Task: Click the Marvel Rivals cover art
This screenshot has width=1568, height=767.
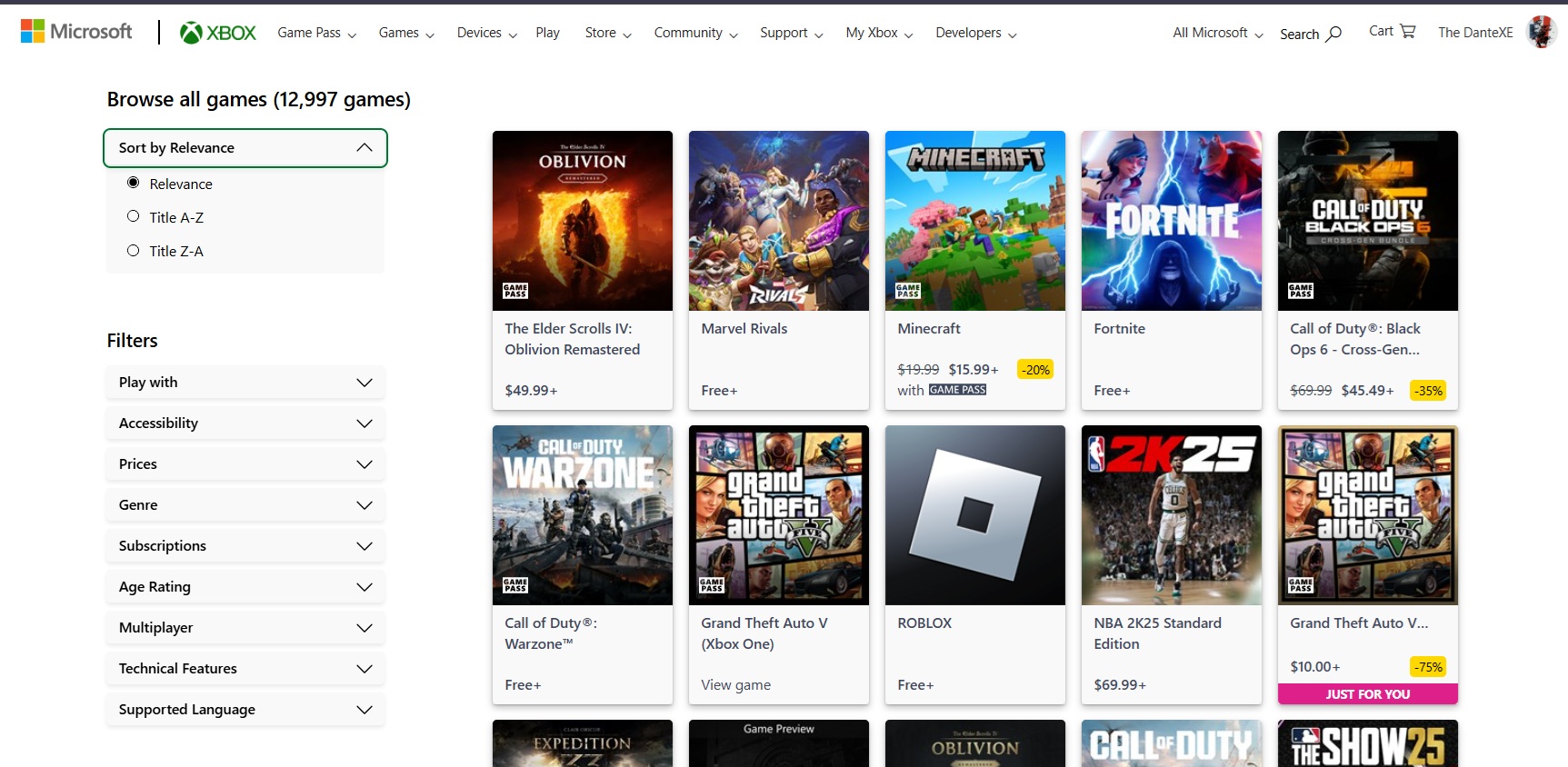Action: point(779,221)
